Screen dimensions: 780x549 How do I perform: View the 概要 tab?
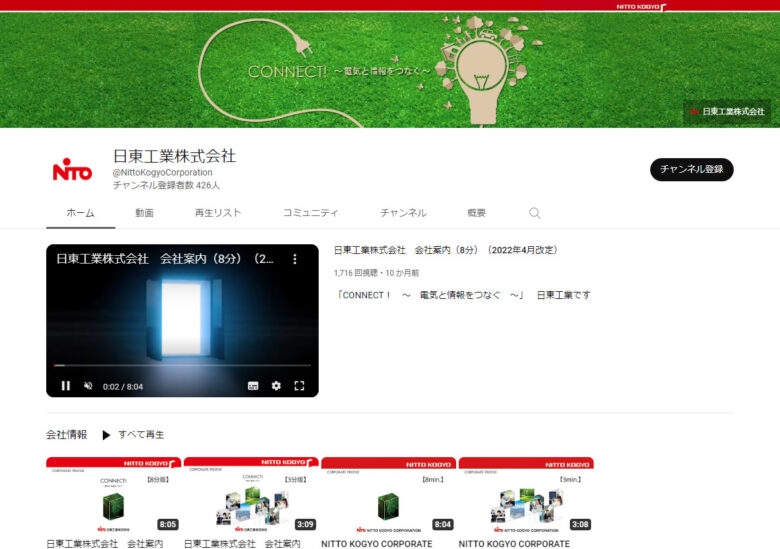(476, 213)
